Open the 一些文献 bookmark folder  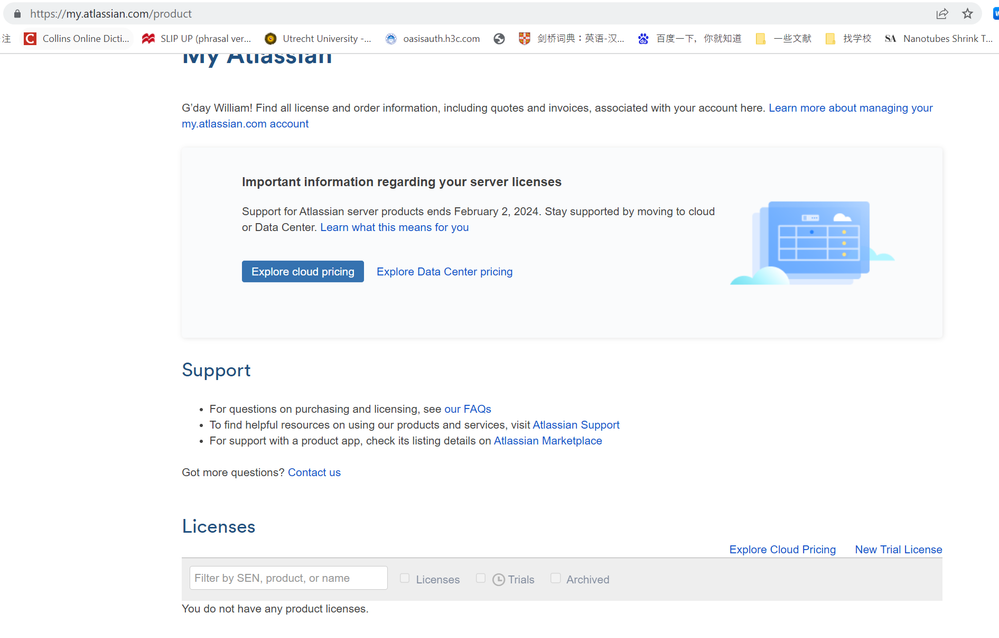(784, 38)
